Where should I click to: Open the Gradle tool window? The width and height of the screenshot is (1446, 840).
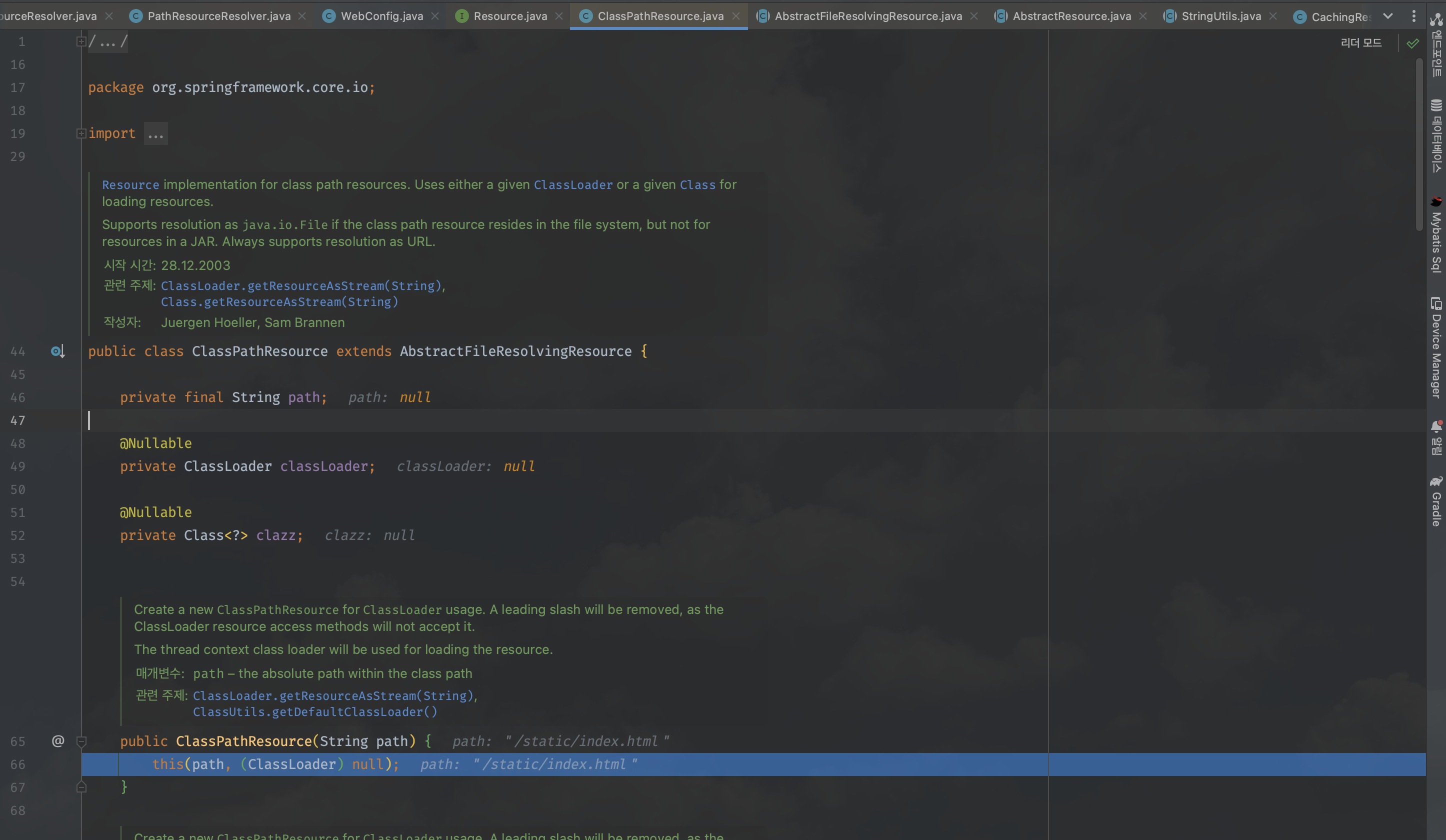pos(1436,501)
